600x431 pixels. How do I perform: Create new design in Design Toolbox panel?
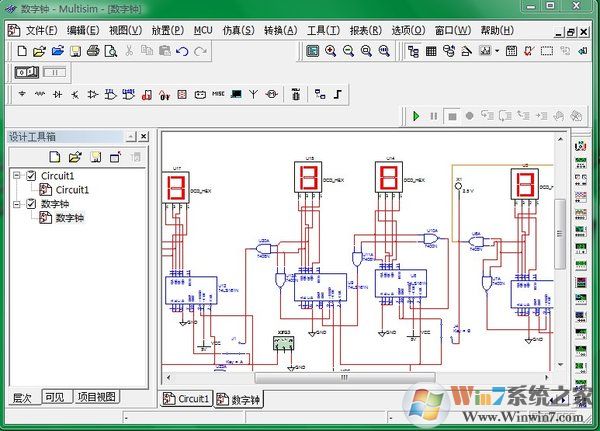(x=56, y=157)
